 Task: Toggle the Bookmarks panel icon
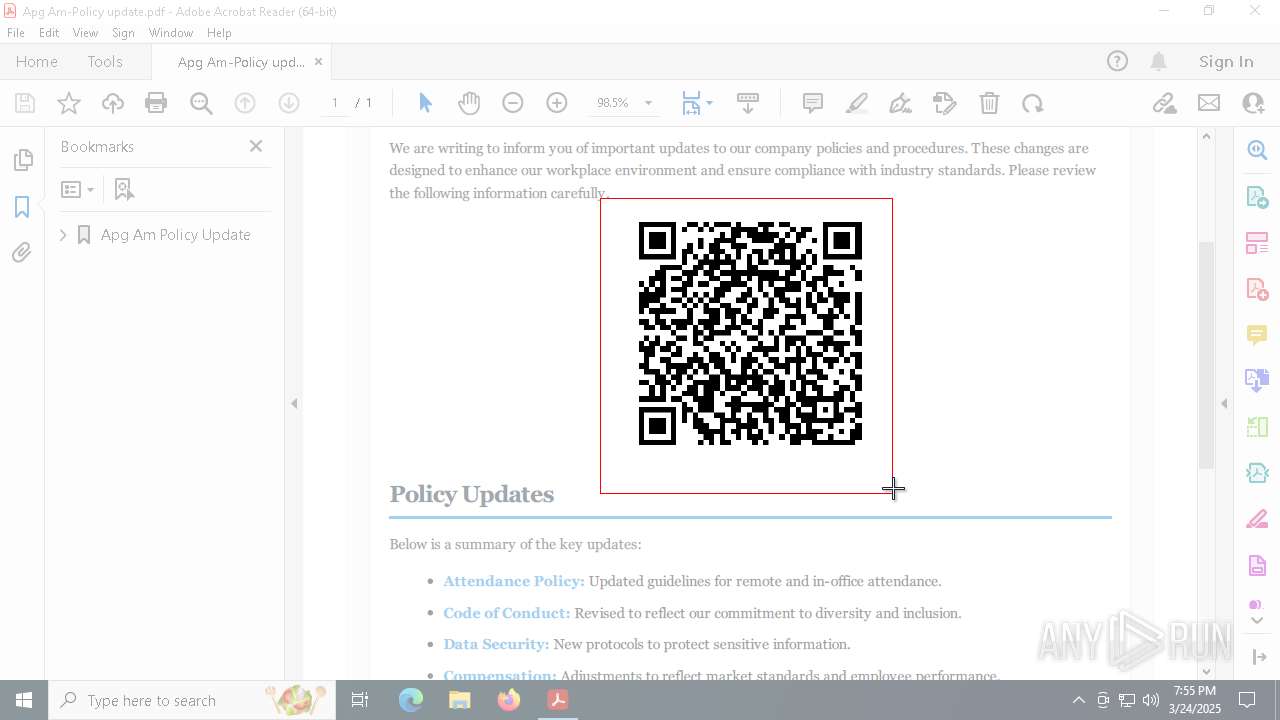(x=22, y=206)
